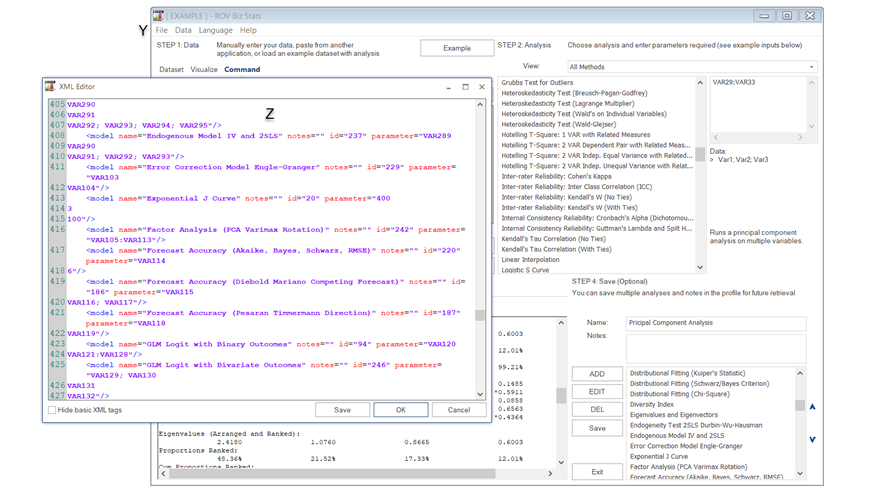Click the methods list scroll-up arrow
This screenshot has height=492, width=869.
coord(700,83)
